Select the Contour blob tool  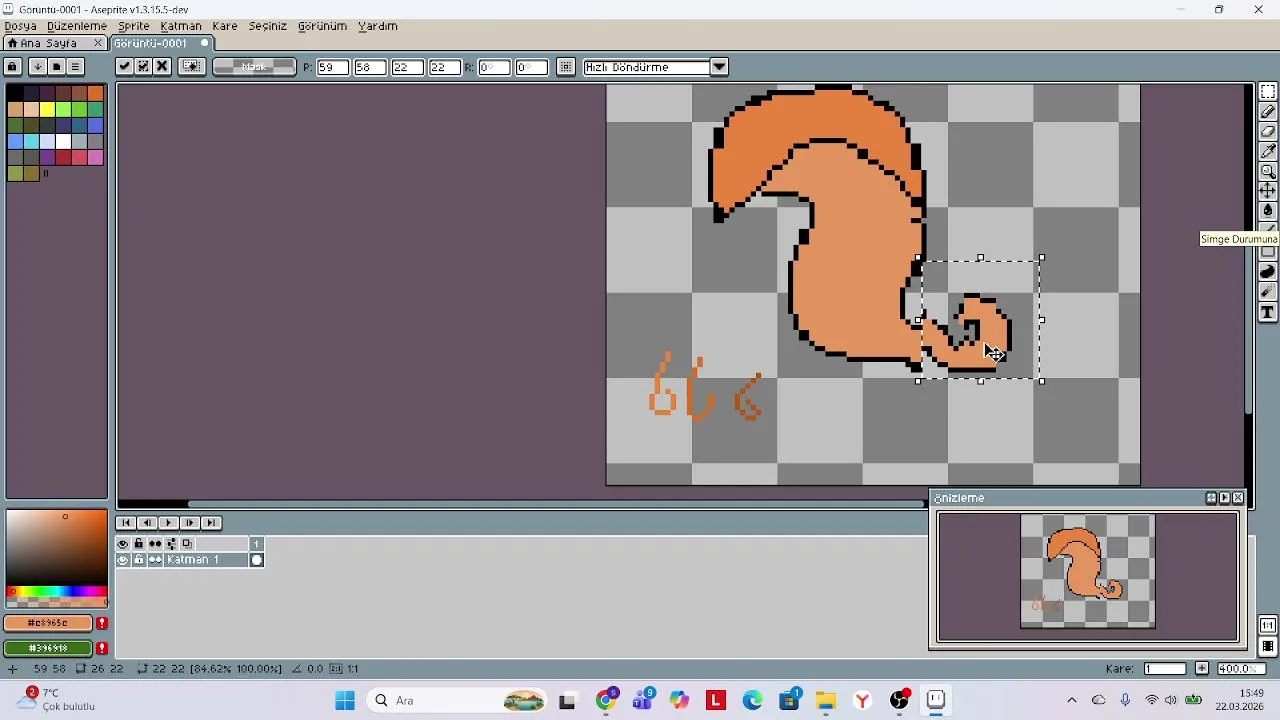click(x=1268, y=272)
